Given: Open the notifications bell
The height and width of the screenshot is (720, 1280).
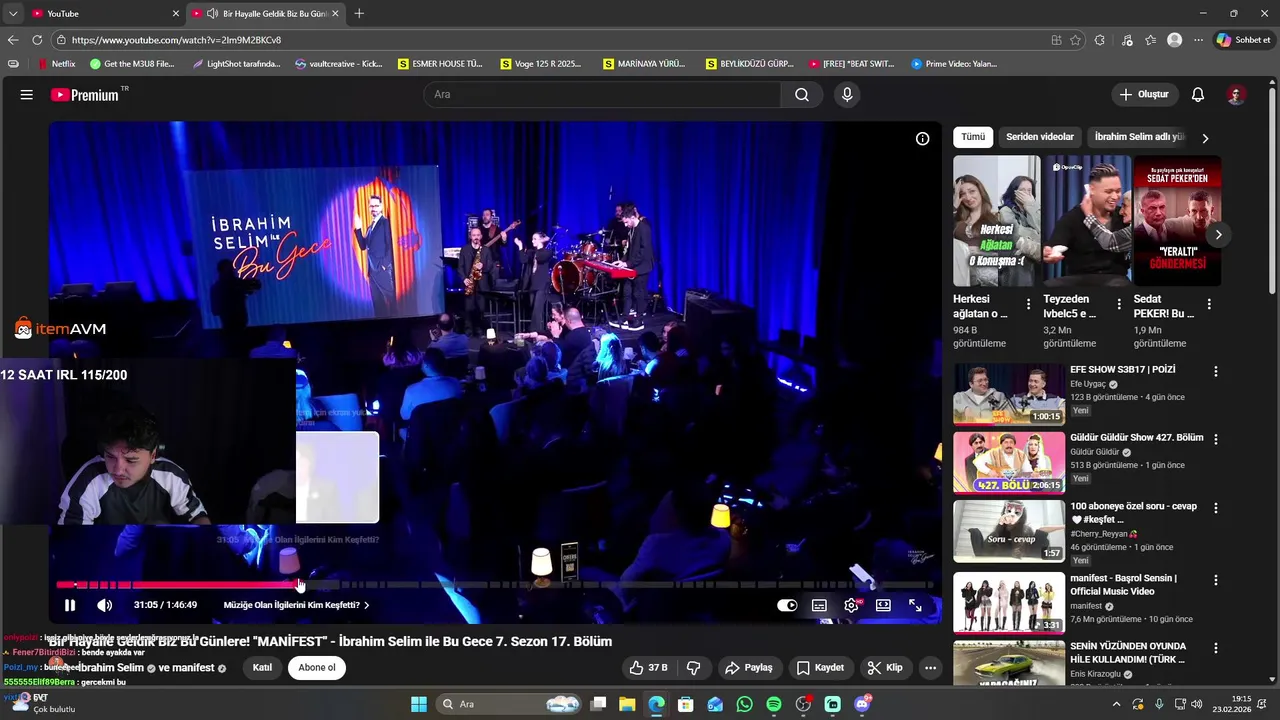Looking at the screenshot, I should pyautogui.click(x=1198, y=95).
